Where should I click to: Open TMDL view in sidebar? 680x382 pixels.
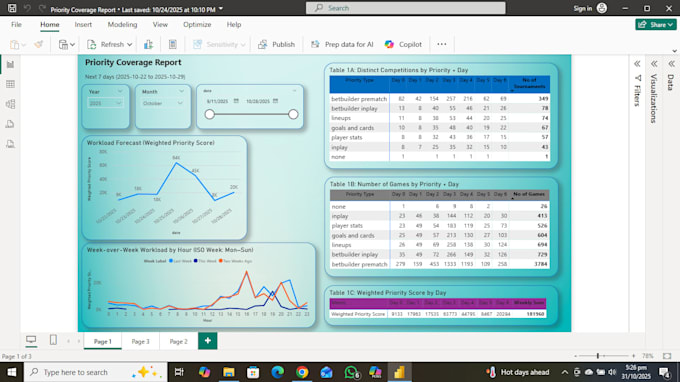(10, 144)
